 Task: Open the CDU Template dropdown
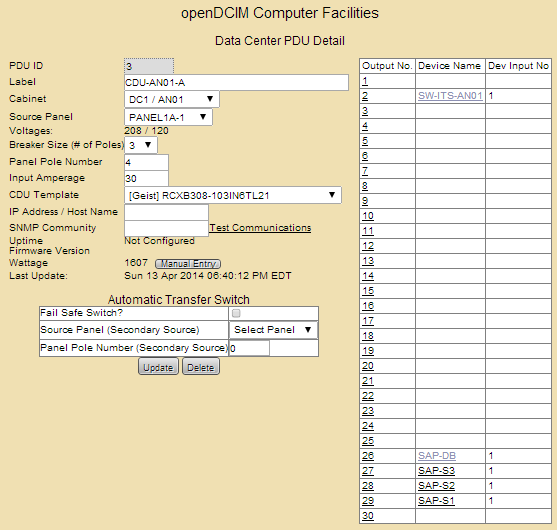[233, 195]
